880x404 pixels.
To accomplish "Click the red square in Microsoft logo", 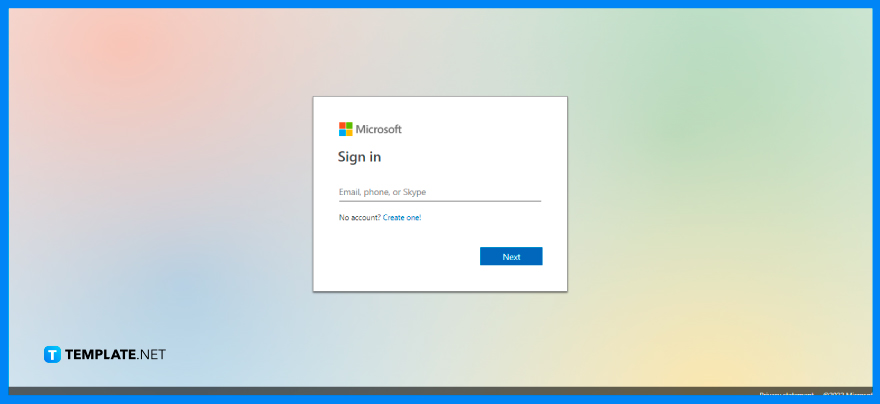I will (342, 126).
